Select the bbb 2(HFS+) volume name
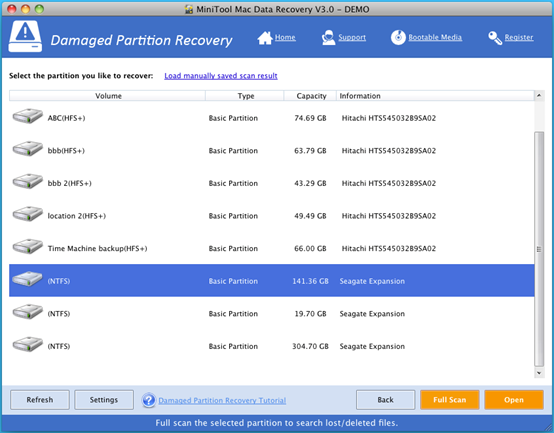The height and width of the screenshot is (433, 554). [70, 183]
